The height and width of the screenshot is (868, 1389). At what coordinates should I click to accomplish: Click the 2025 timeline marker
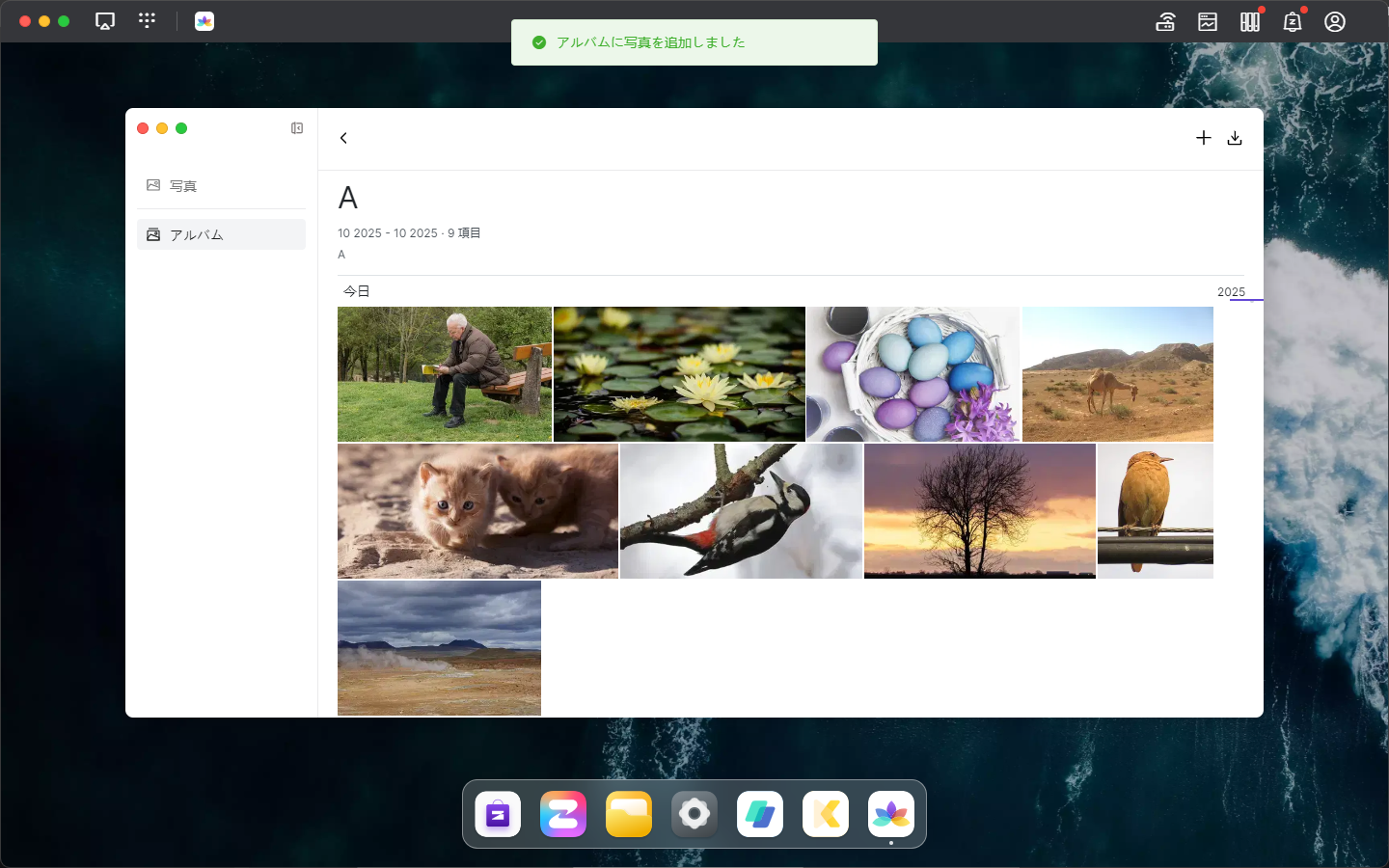pyautogui.click(x=1231, y=292)
